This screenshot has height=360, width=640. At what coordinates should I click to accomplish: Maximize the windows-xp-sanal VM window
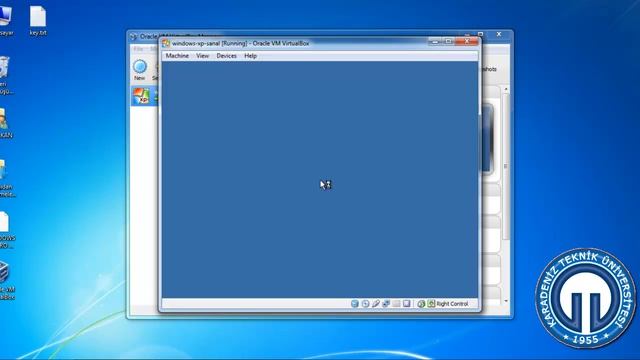click(449, 41)
